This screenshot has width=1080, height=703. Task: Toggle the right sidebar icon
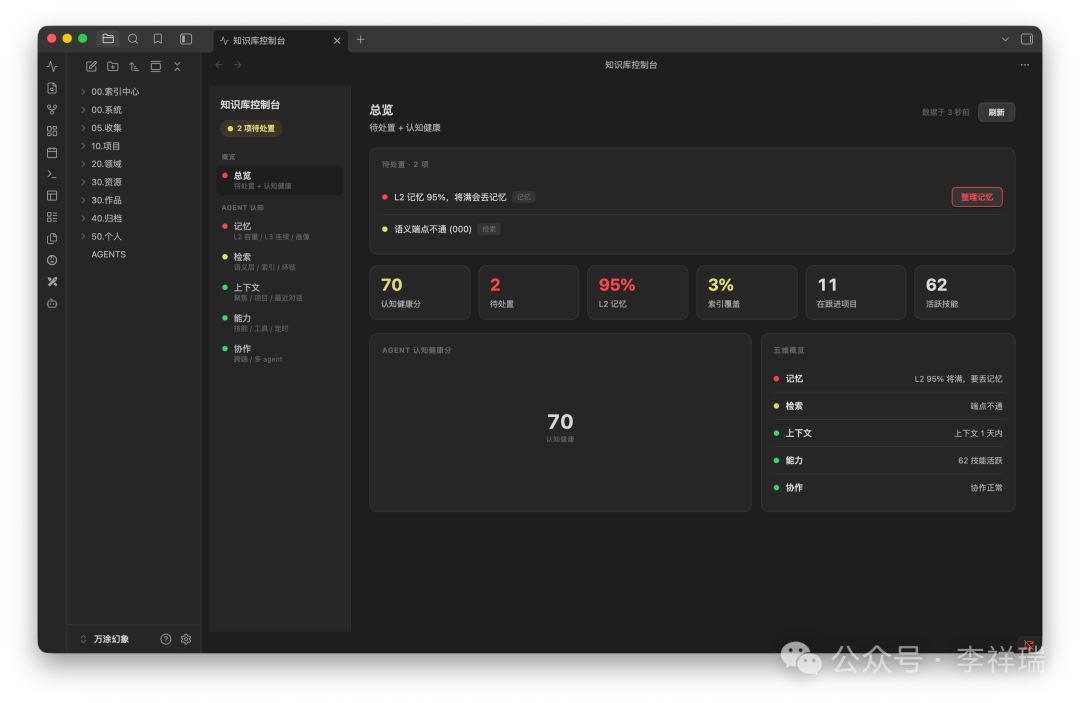(x=1026, y=39)
